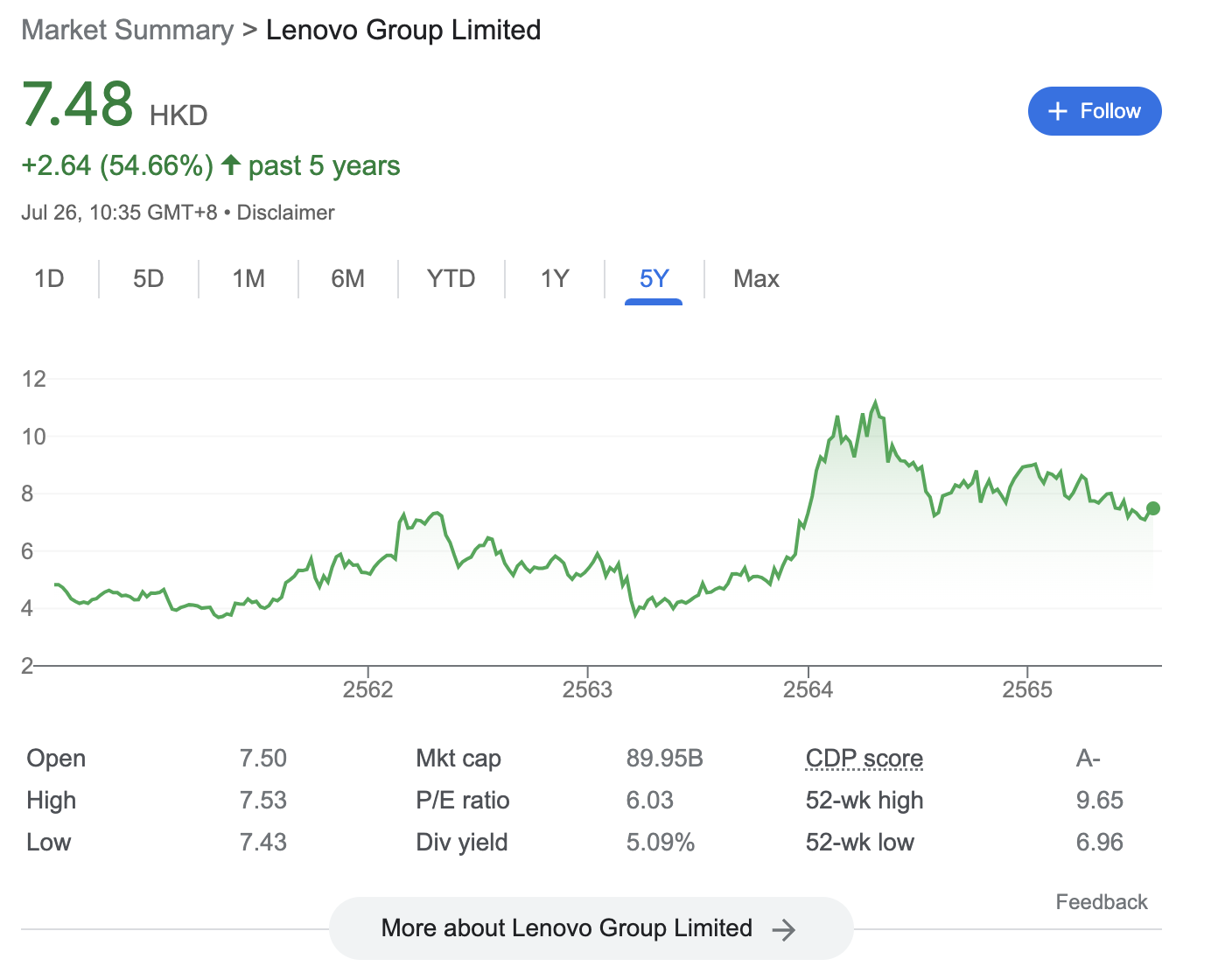Click the P/E ratio value 6.03

coord(650,801)
